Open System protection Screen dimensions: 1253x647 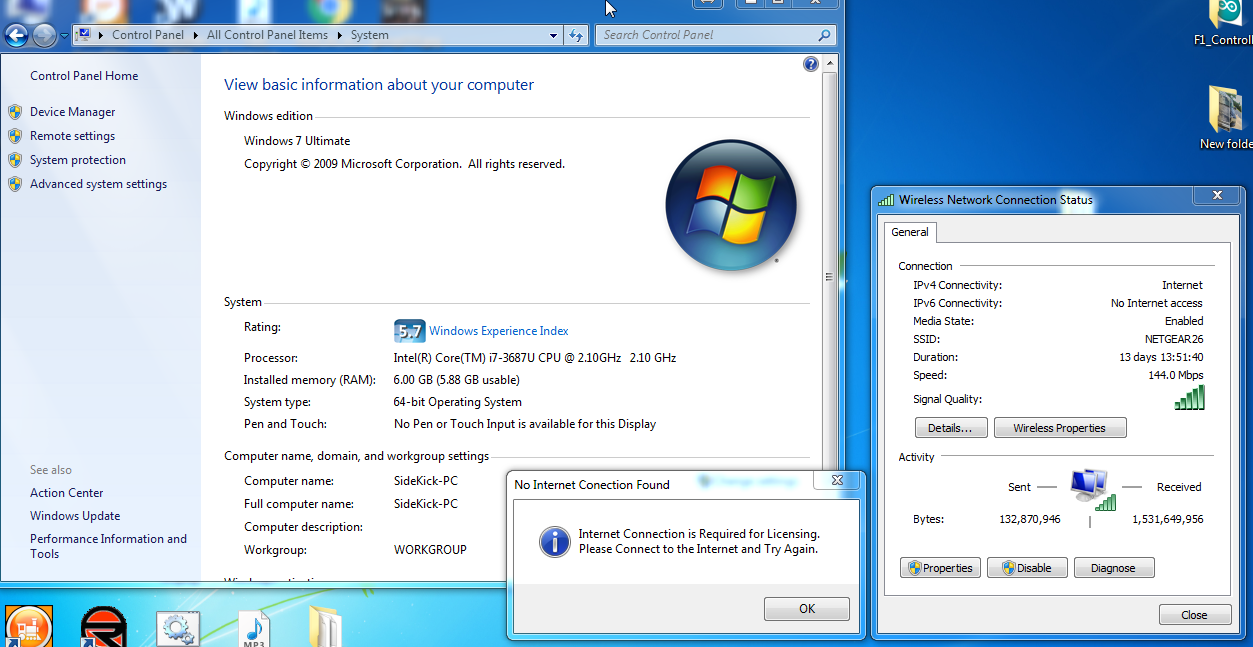click(78, 160)
